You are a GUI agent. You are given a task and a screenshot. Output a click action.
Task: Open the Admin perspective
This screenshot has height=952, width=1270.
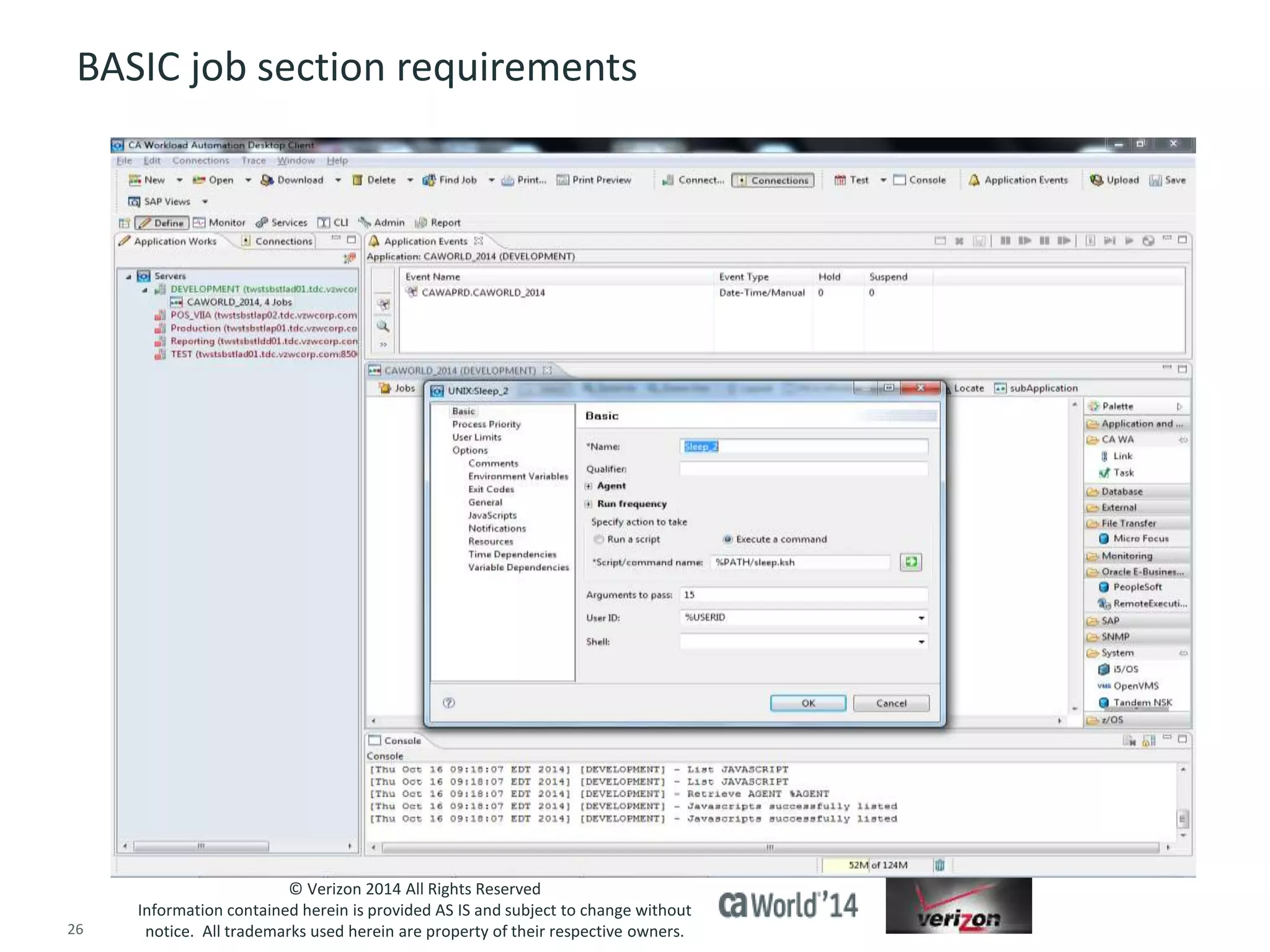pos(382,223)
